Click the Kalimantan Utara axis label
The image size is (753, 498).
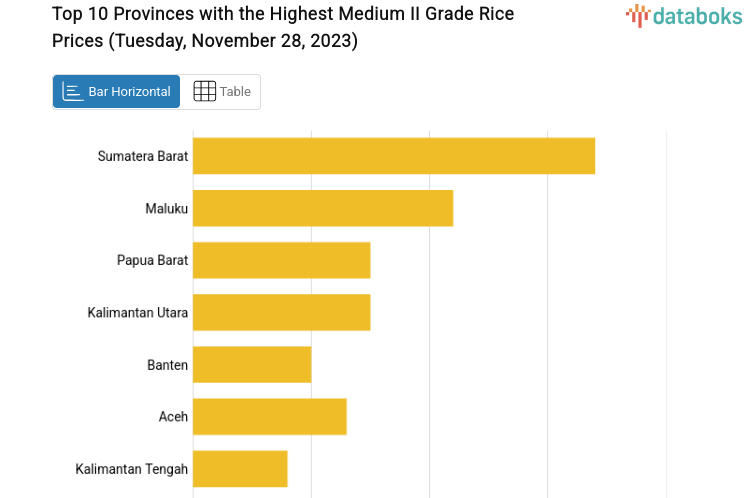point(138,313)
